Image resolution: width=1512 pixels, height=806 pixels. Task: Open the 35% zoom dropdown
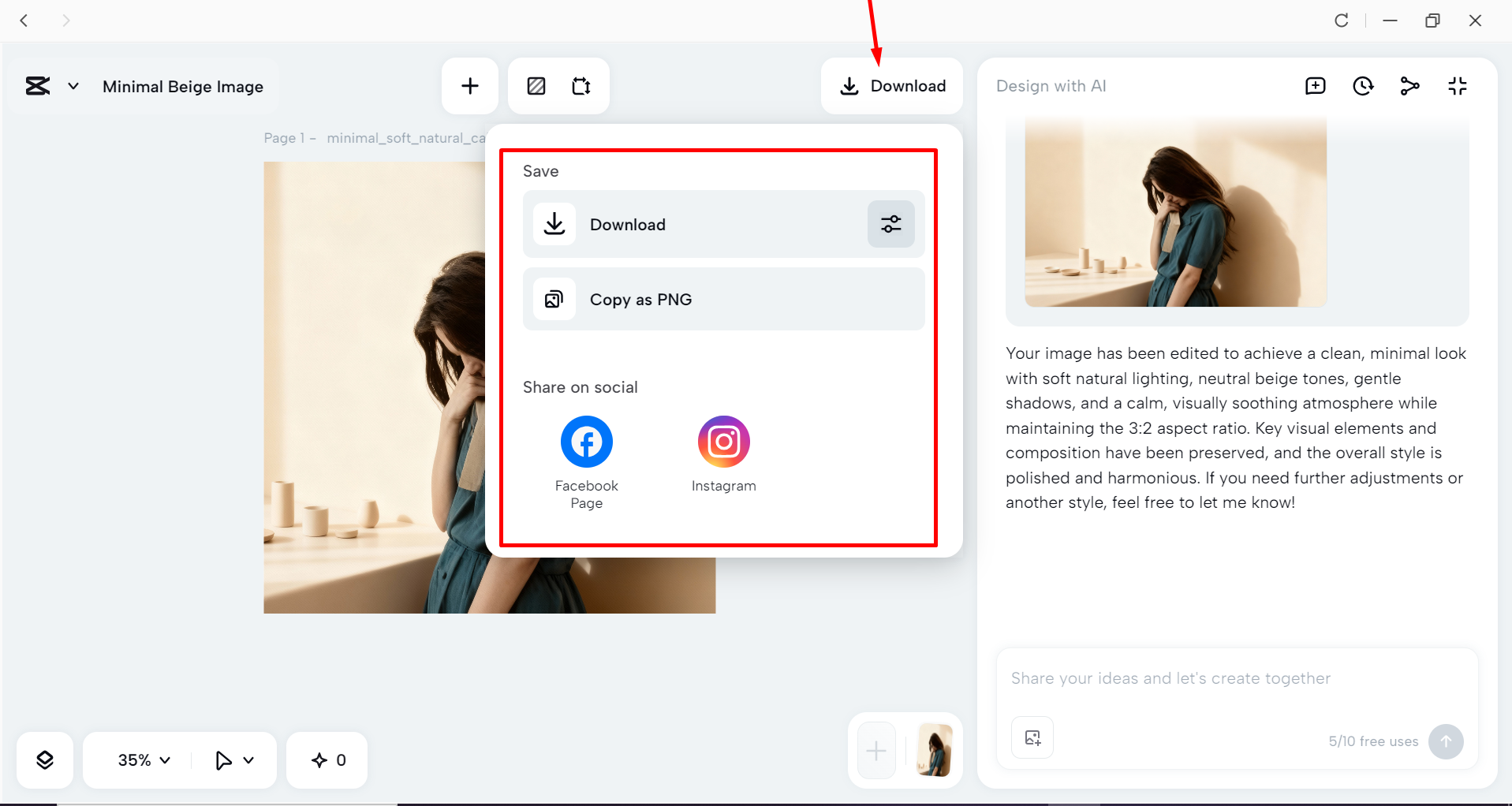pyautogui.click(x=144, y=760)
